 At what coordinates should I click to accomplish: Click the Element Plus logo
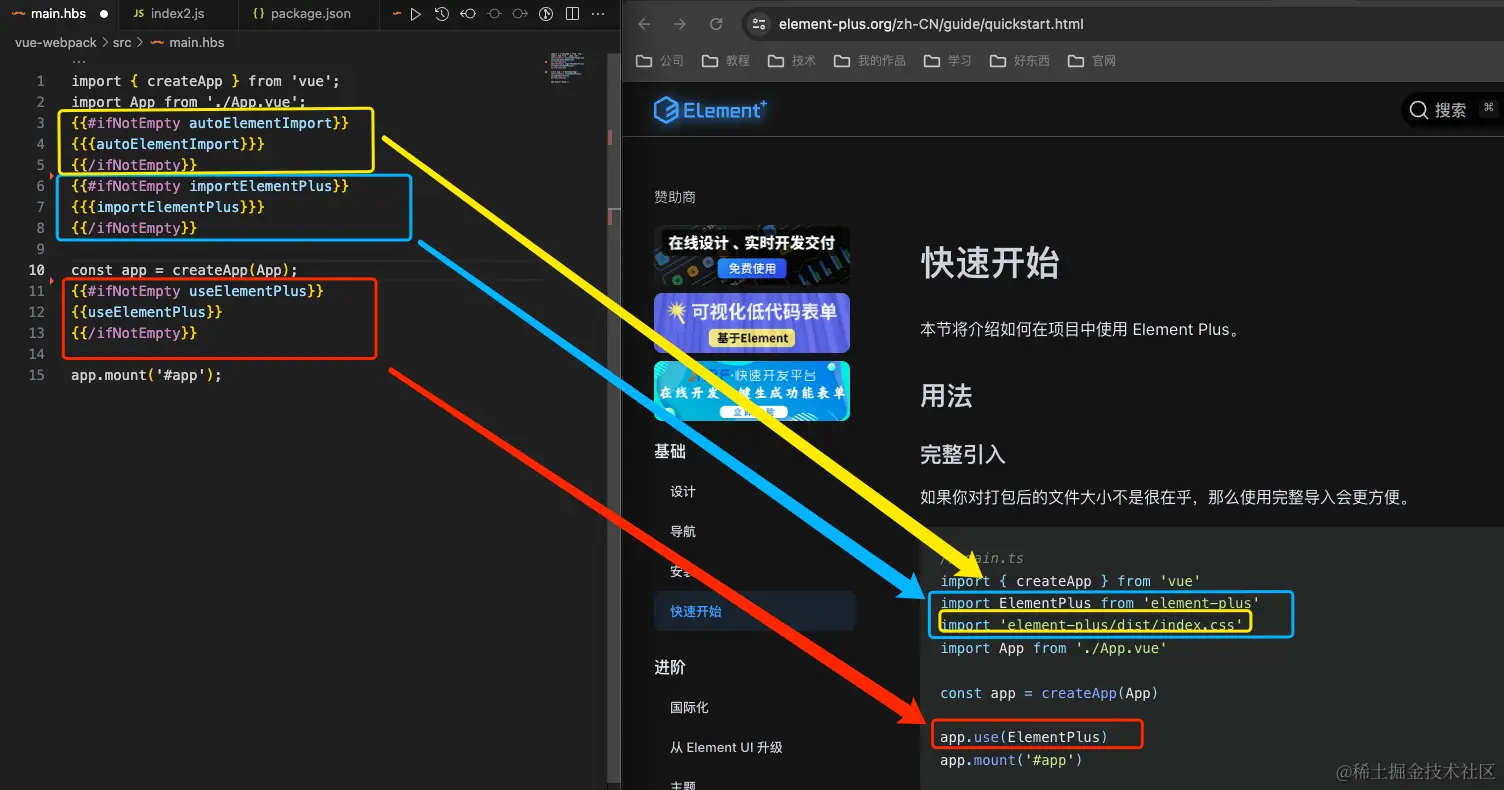pyautogui.click(x=710, y=110)
